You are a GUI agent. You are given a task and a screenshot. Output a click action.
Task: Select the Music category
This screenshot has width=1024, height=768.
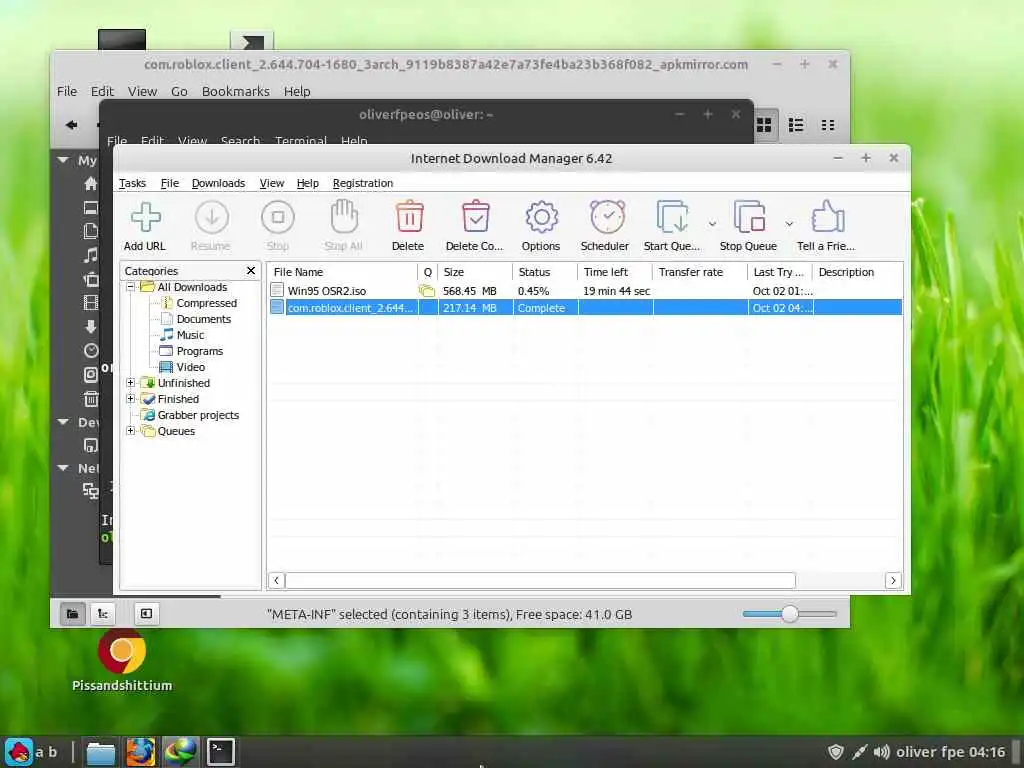(190, 335)
